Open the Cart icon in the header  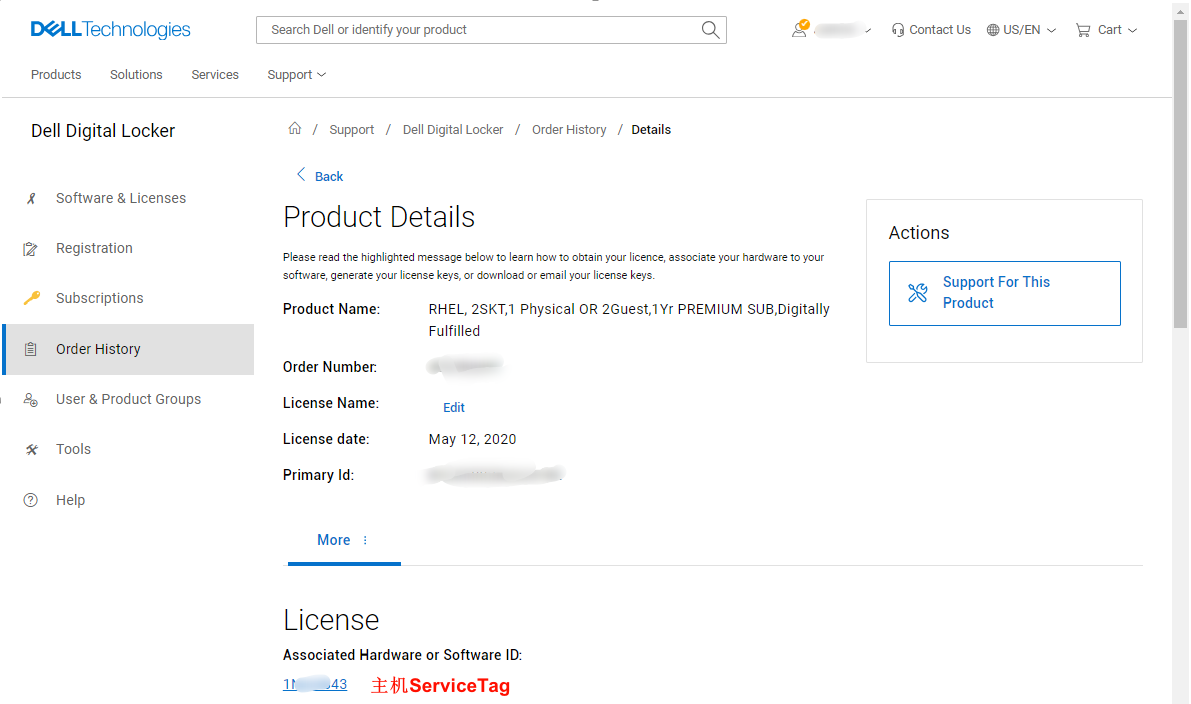coord(1083,30)
